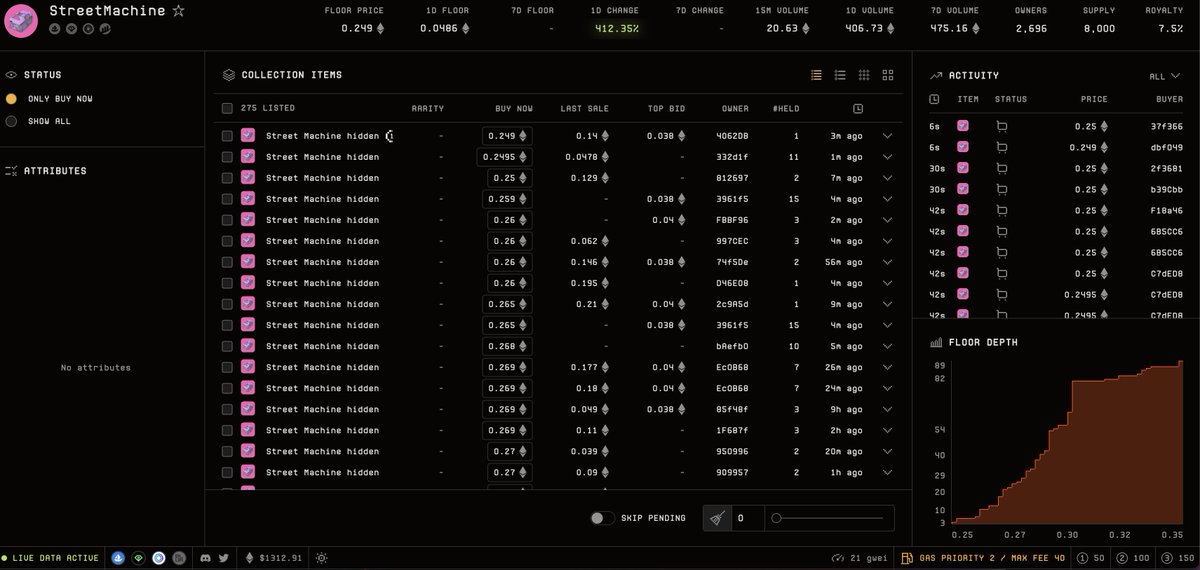Sort by the Owner column header
The image size is (1200, 570).
tap(735, 108)
